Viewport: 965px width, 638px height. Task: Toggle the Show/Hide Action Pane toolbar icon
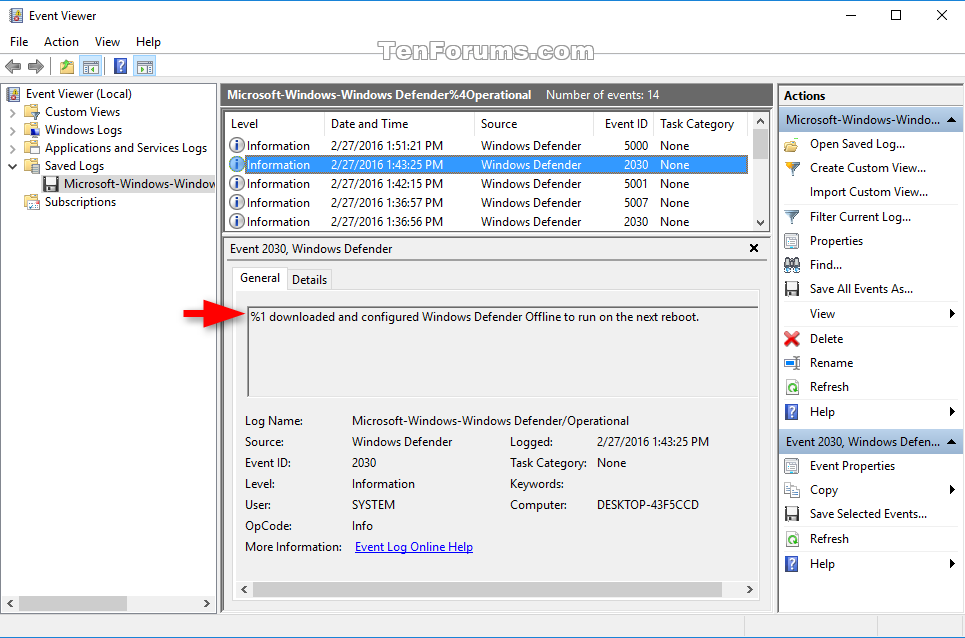tap(145, 66)
